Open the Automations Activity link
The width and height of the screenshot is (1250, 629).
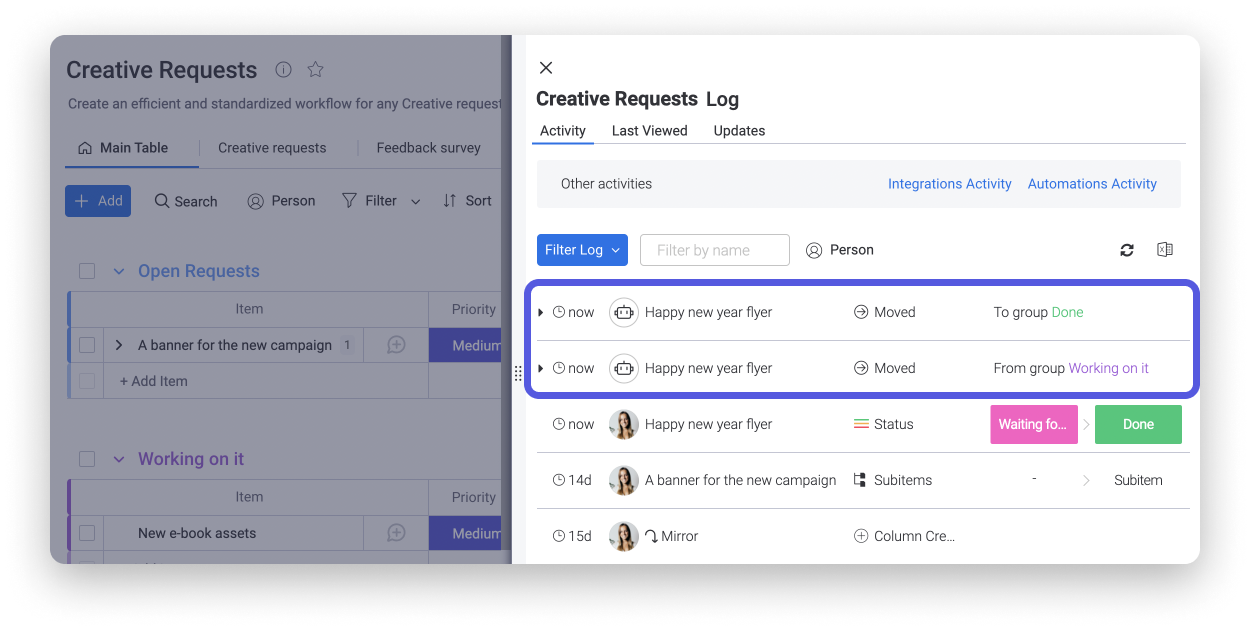point(1092,184)
